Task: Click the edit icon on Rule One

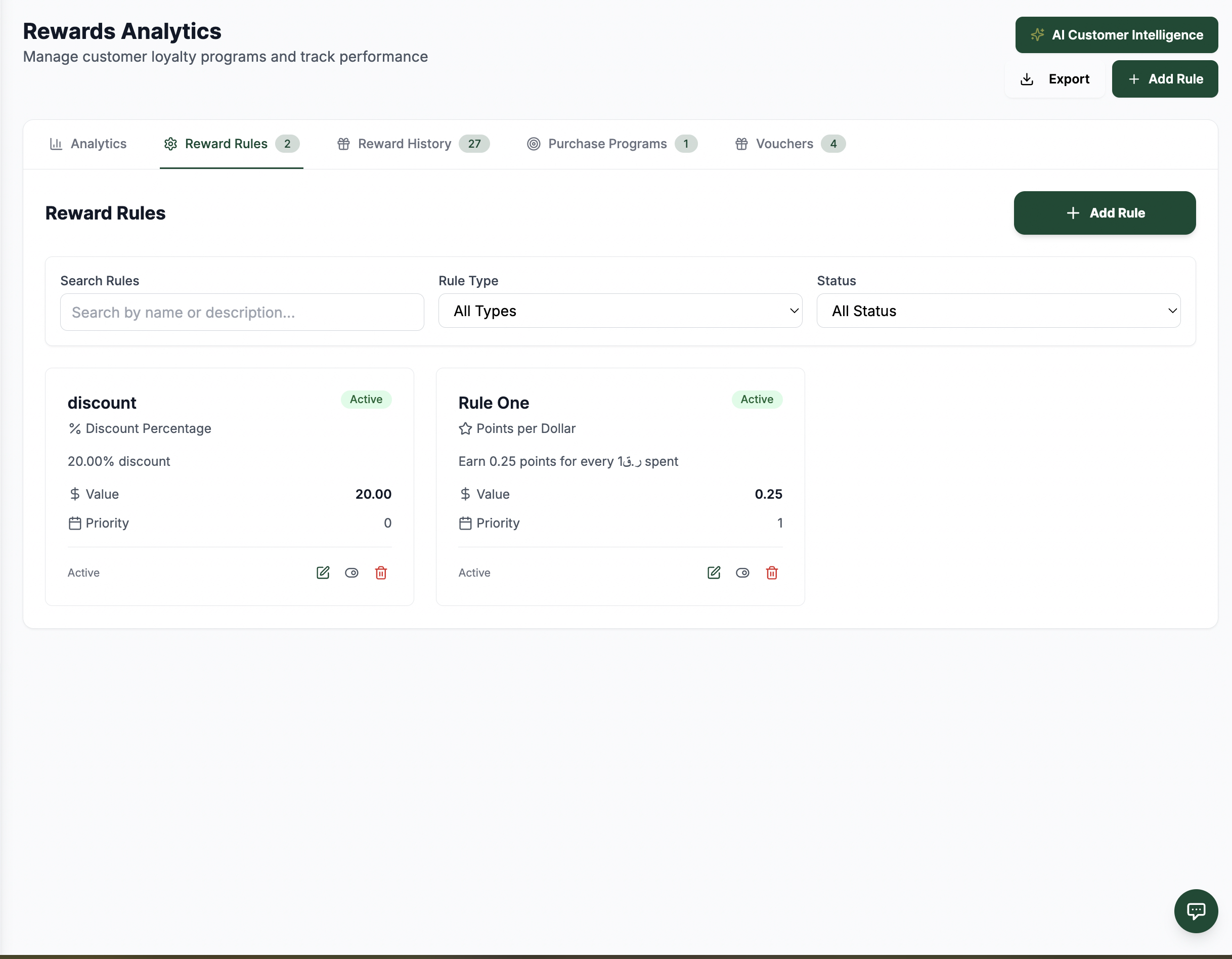Action: tap(714, 573)
